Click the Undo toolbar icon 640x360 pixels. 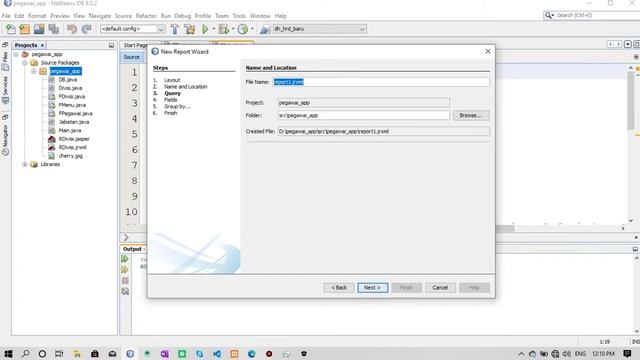tap(72, 29)
